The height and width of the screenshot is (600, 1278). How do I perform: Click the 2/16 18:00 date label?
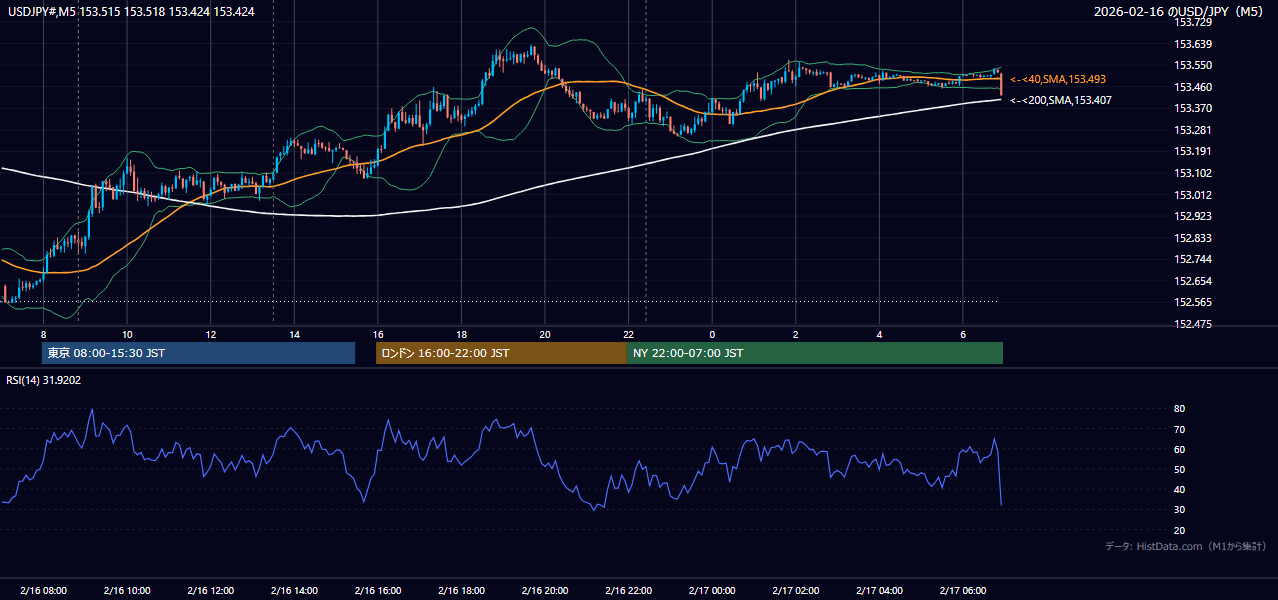461,590
